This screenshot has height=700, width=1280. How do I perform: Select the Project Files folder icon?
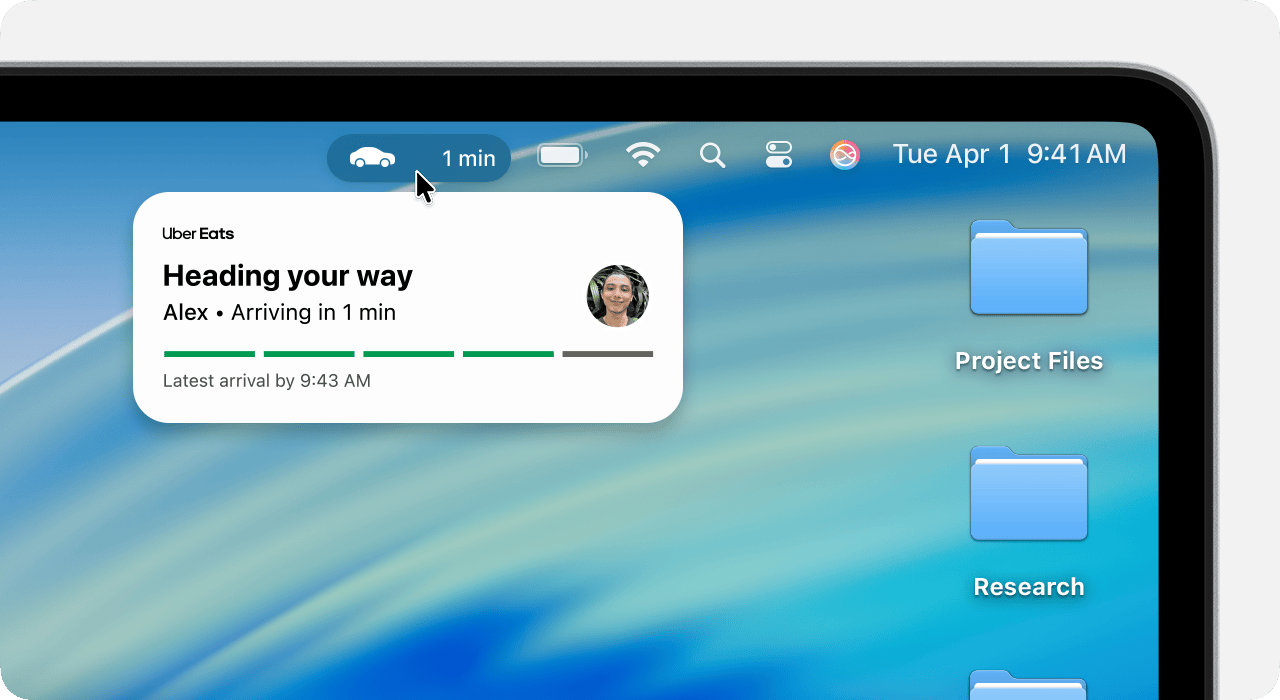1029,267
